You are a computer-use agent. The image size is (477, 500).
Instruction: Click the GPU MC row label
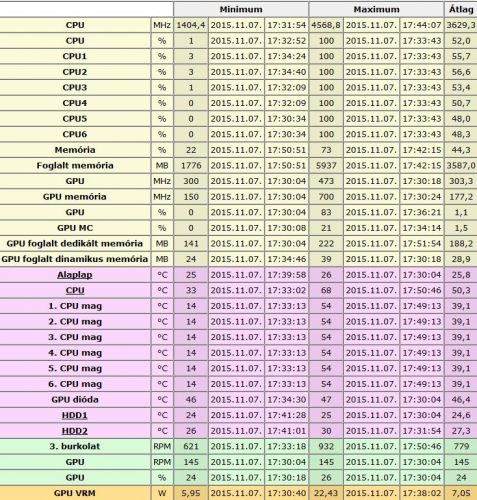pyautogui.click(x=75, y=228)
